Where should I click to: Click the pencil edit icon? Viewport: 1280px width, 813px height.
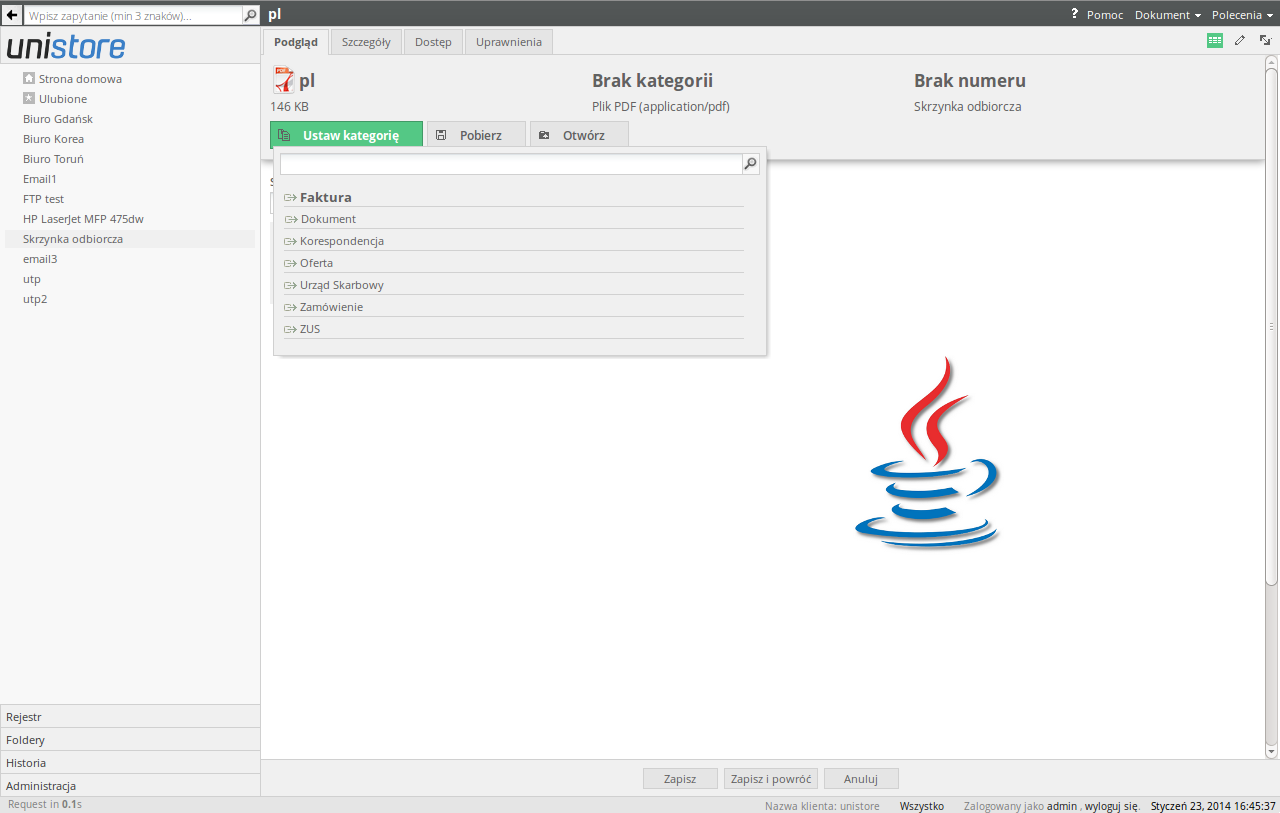tap(1240, 41)
